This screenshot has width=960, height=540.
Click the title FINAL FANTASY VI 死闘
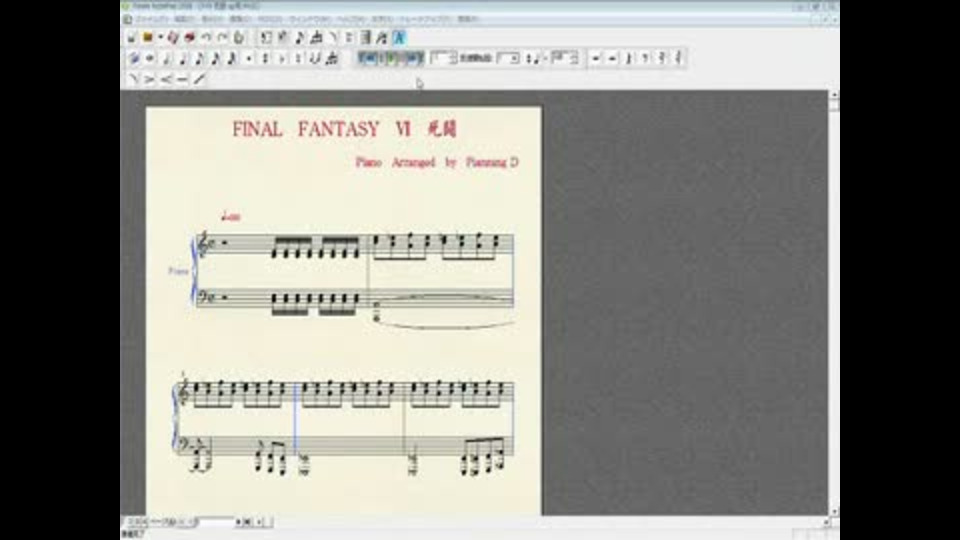click(344, 129)
